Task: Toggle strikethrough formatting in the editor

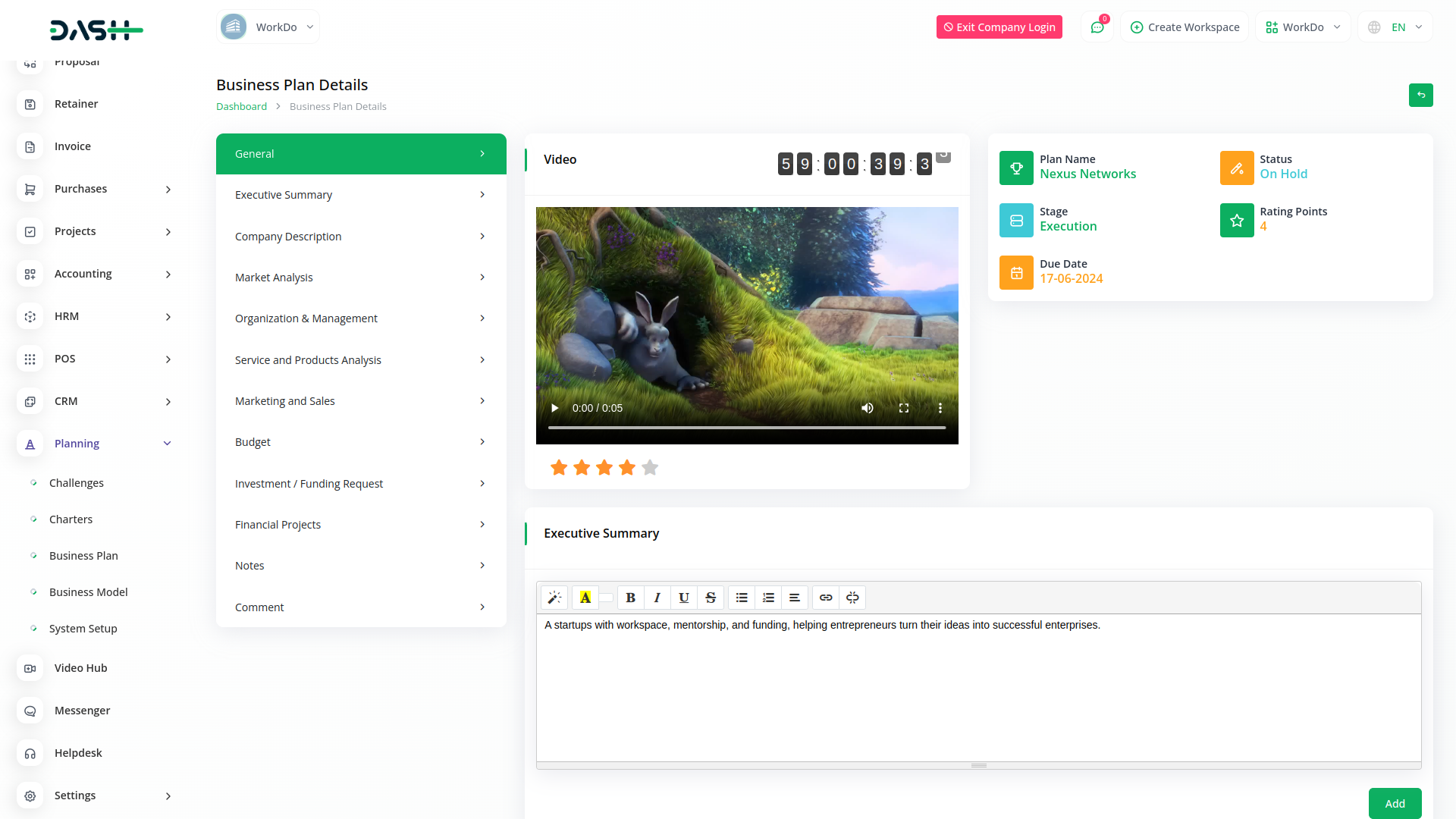Action: click(711, 598)
